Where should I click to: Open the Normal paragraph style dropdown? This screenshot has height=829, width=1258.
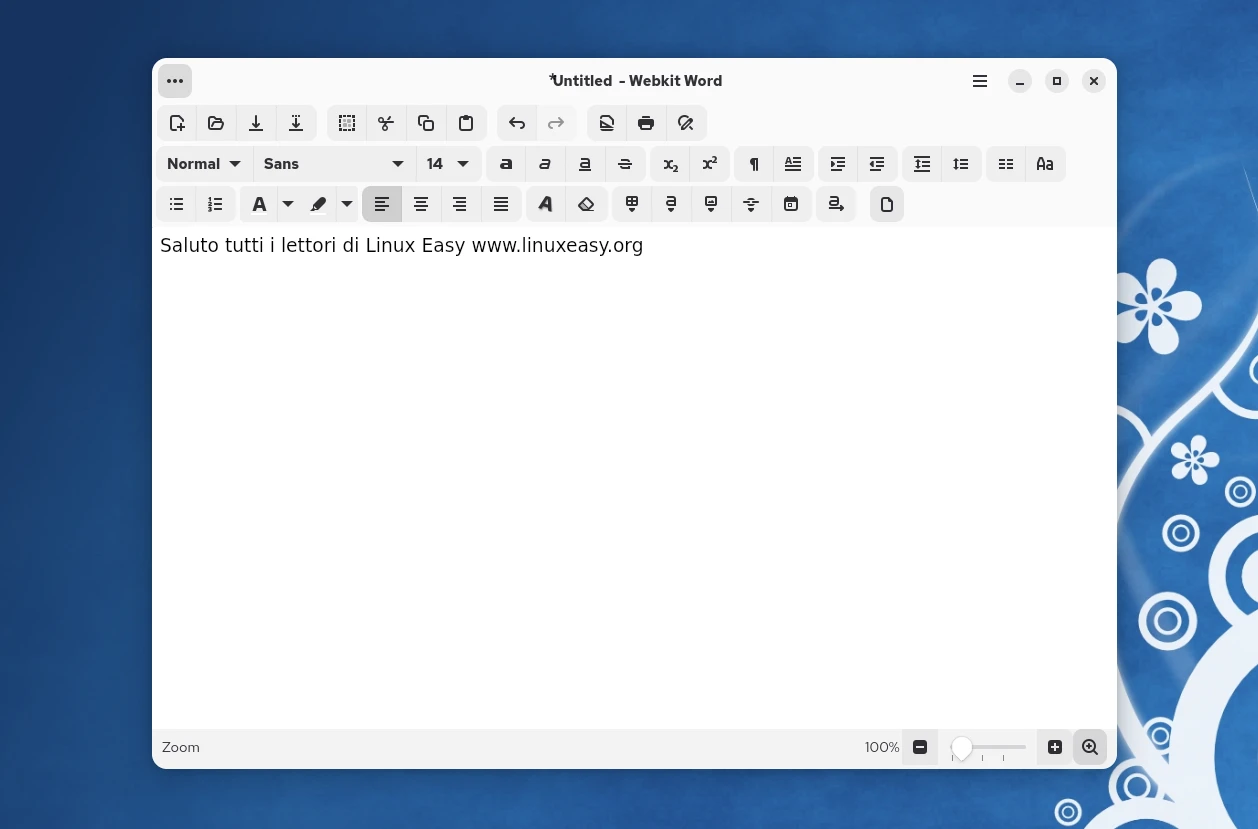203,164
